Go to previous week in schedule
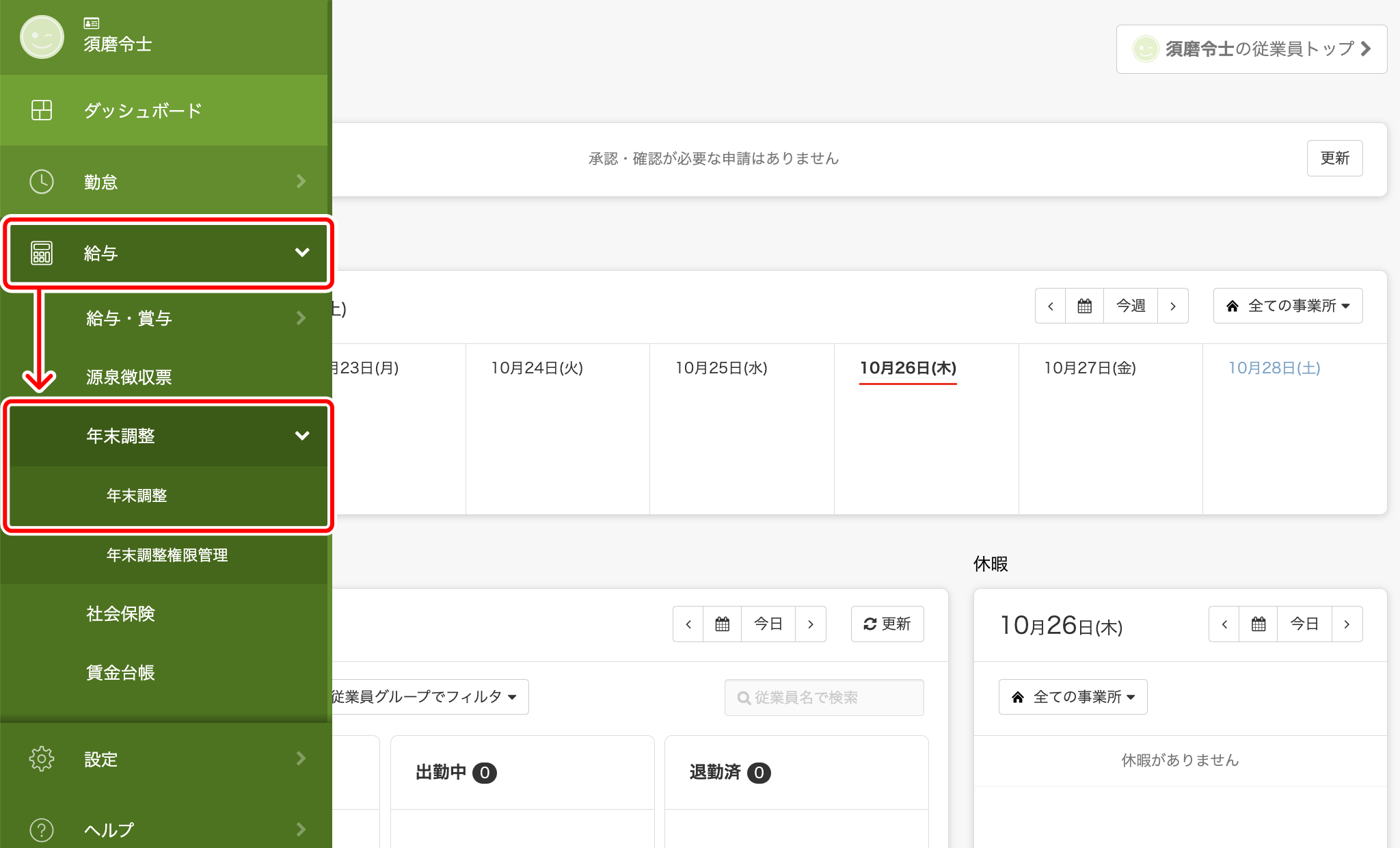The height and width of the screenshot is (848, 1400). (1051, 306)
